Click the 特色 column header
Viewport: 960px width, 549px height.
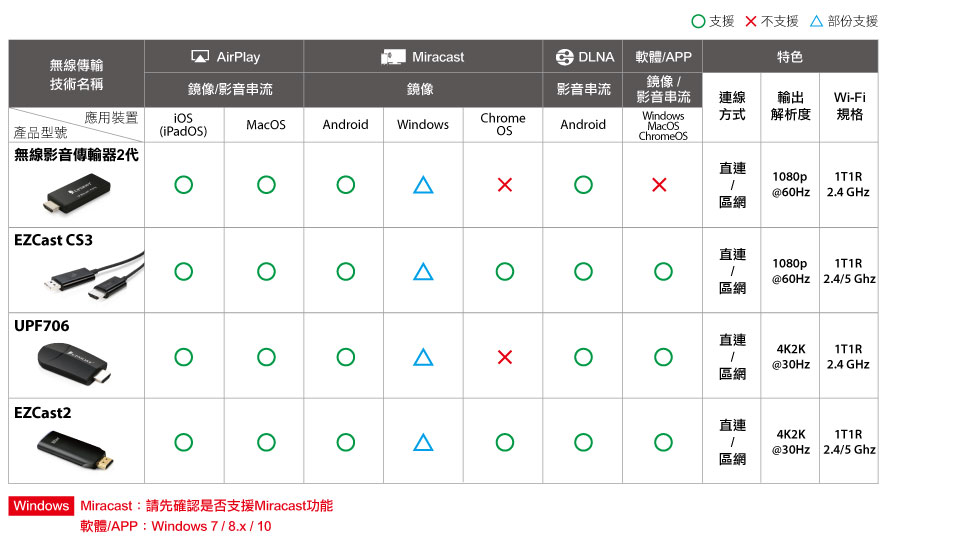pos(790,57)
